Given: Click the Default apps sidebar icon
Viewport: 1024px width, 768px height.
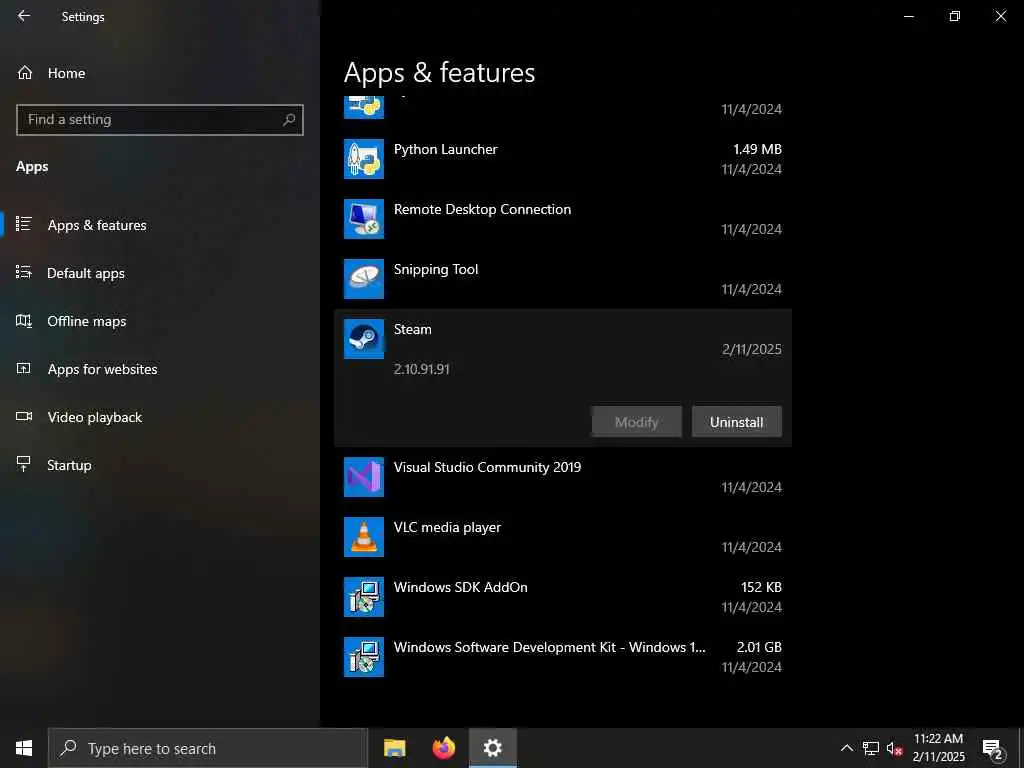Looking at the screenshot, I should tap(24, 272).
